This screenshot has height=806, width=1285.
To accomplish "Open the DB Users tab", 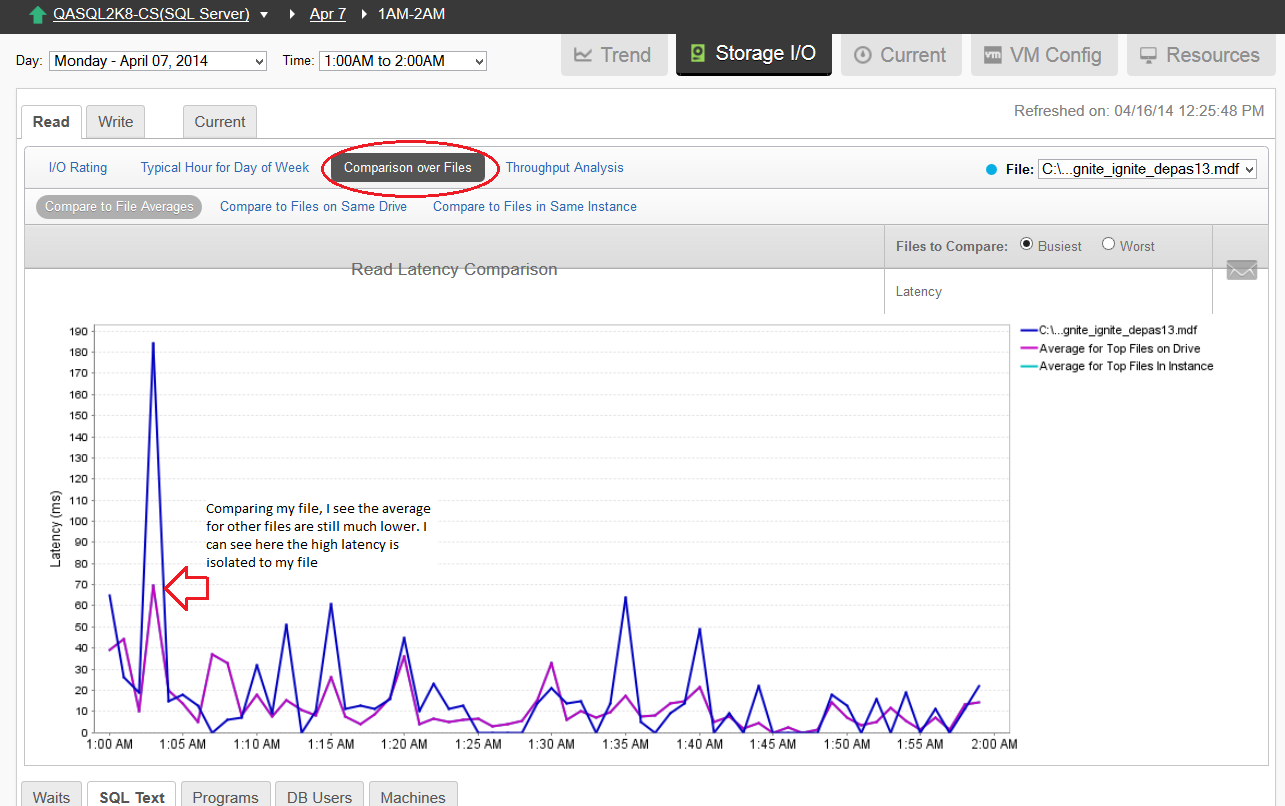I will pos(319,796).
